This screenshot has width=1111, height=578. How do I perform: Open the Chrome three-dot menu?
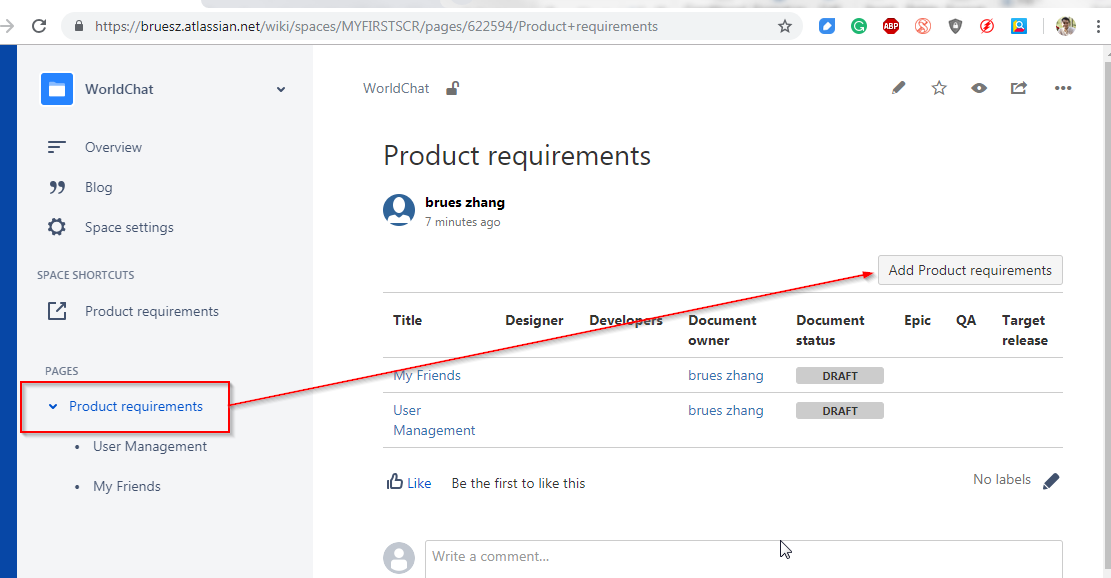[1098, 26]
